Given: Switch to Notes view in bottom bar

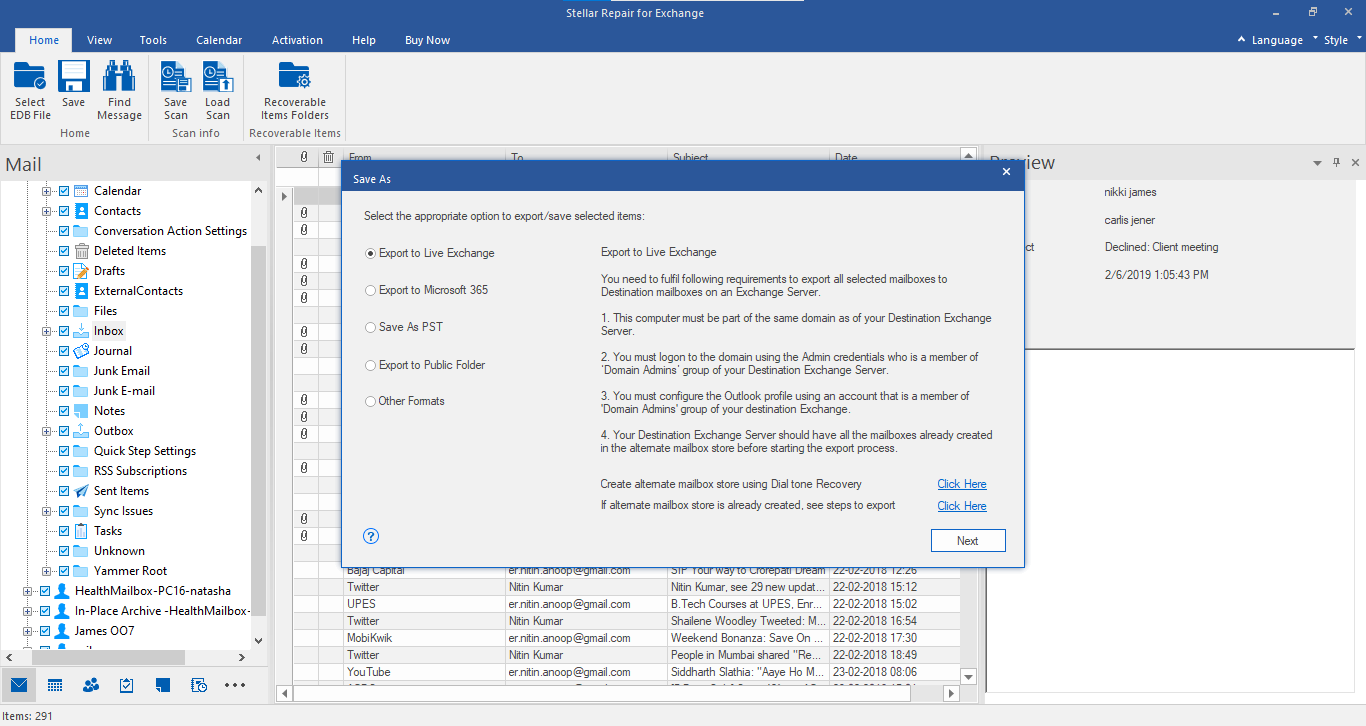Looking at the screenshot, I should 163,685.
